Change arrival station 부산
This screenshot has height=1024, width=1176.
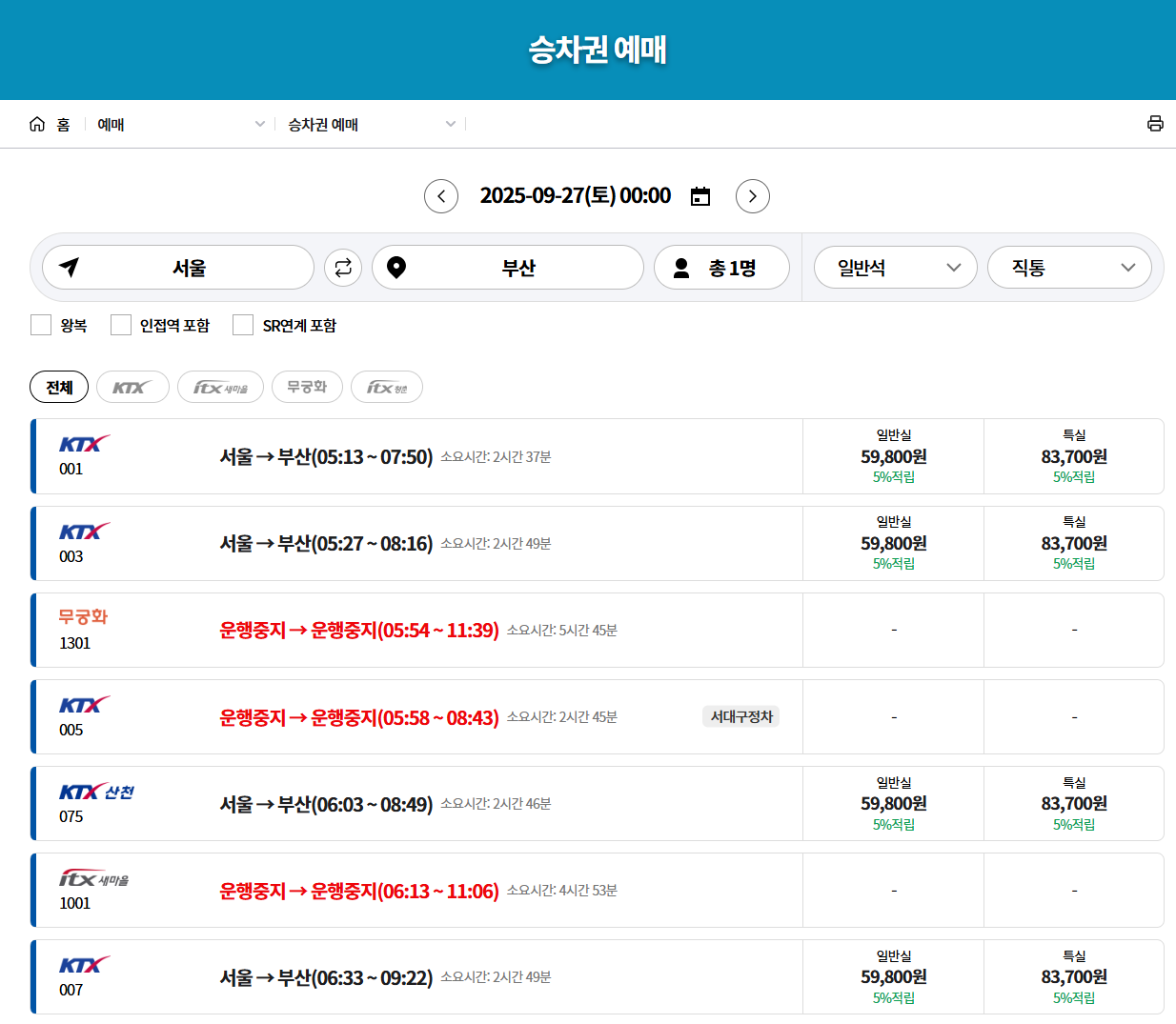[x=508, y=268]
